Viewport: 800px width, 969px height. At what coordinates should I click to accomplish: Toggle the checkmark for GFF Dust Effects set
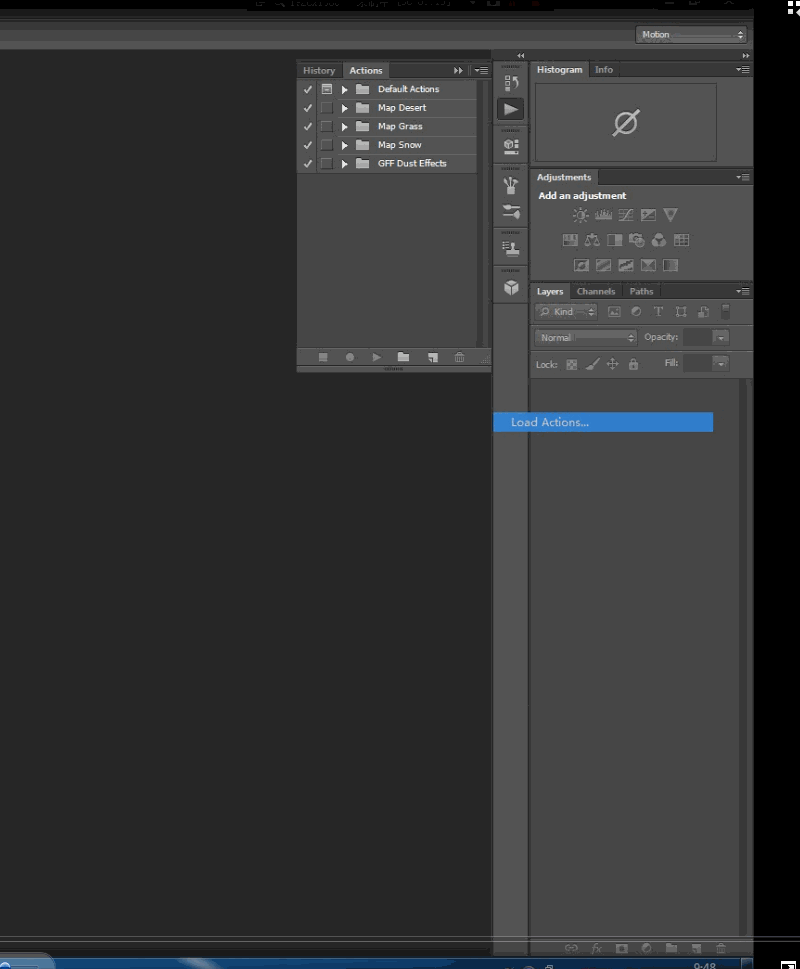pos(308,164)
